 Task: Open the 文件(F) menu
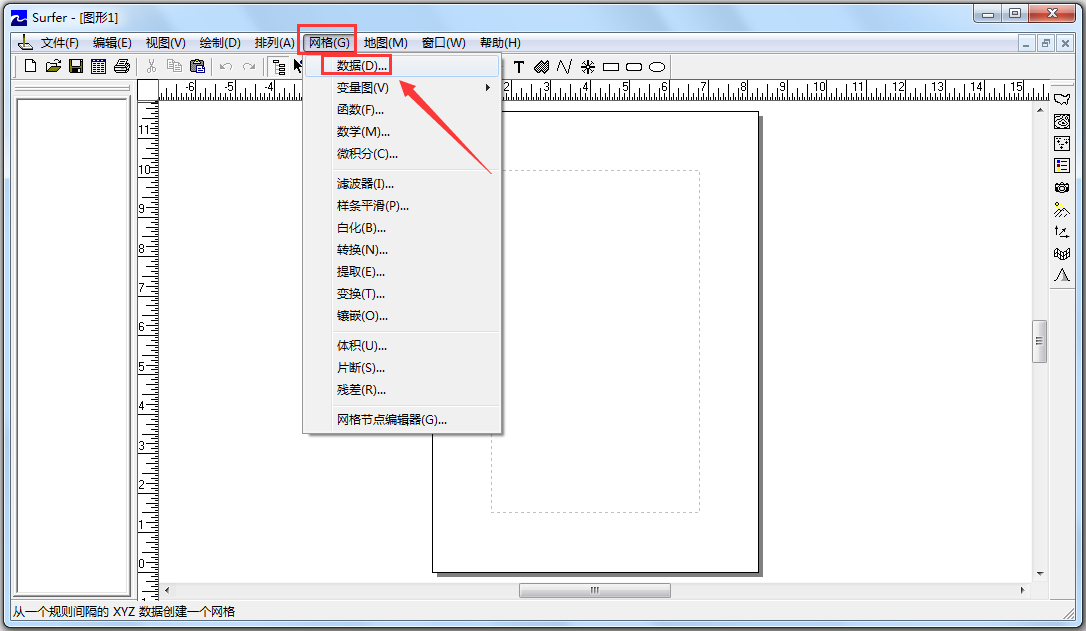click(x=60, y=42)
